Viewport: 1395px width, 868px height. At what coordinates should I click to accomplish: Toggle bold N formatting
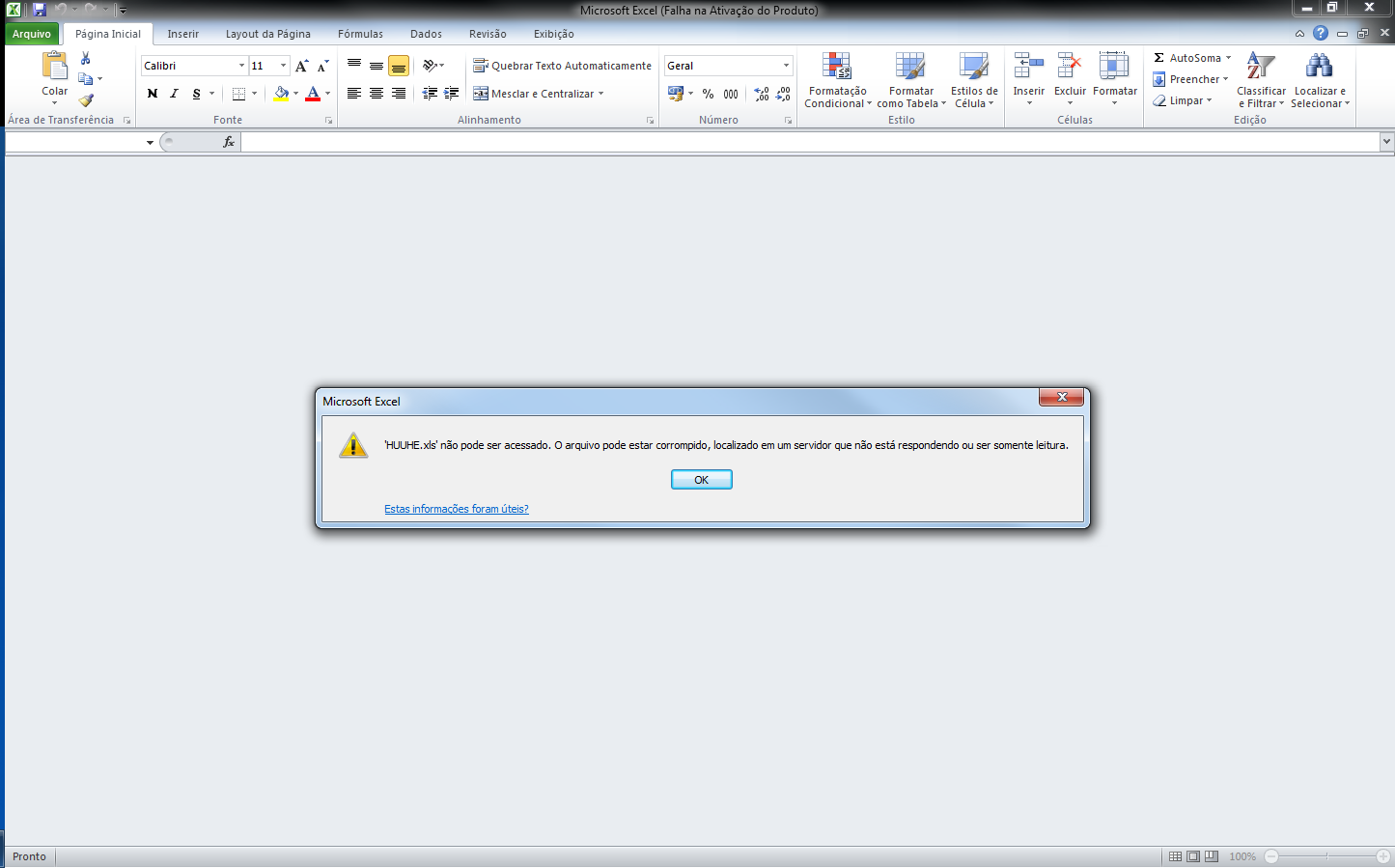click(x=153, y=94)
